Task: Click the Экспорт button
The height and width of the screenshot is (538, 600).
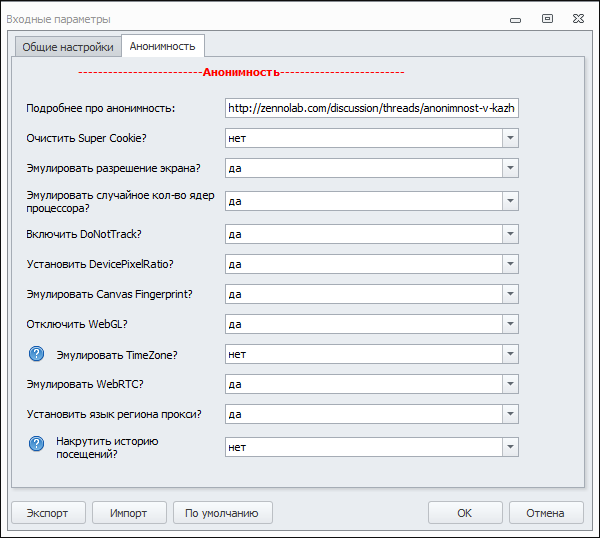Action: click(48, 513)
